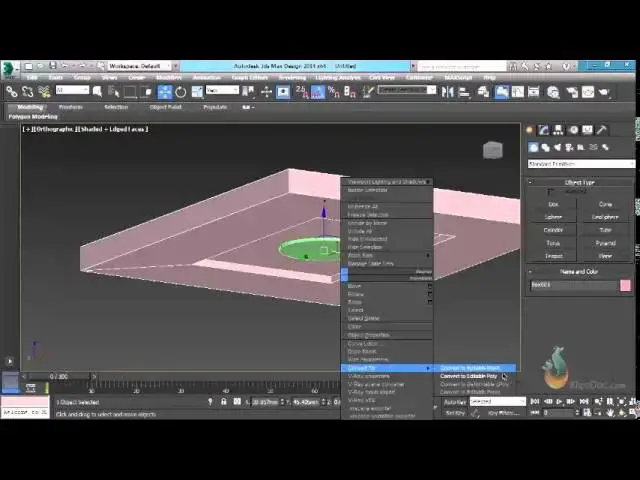Click the Select and Link chain icon
Viewport: 640px width, 480px height.
[x=11, y=92]
